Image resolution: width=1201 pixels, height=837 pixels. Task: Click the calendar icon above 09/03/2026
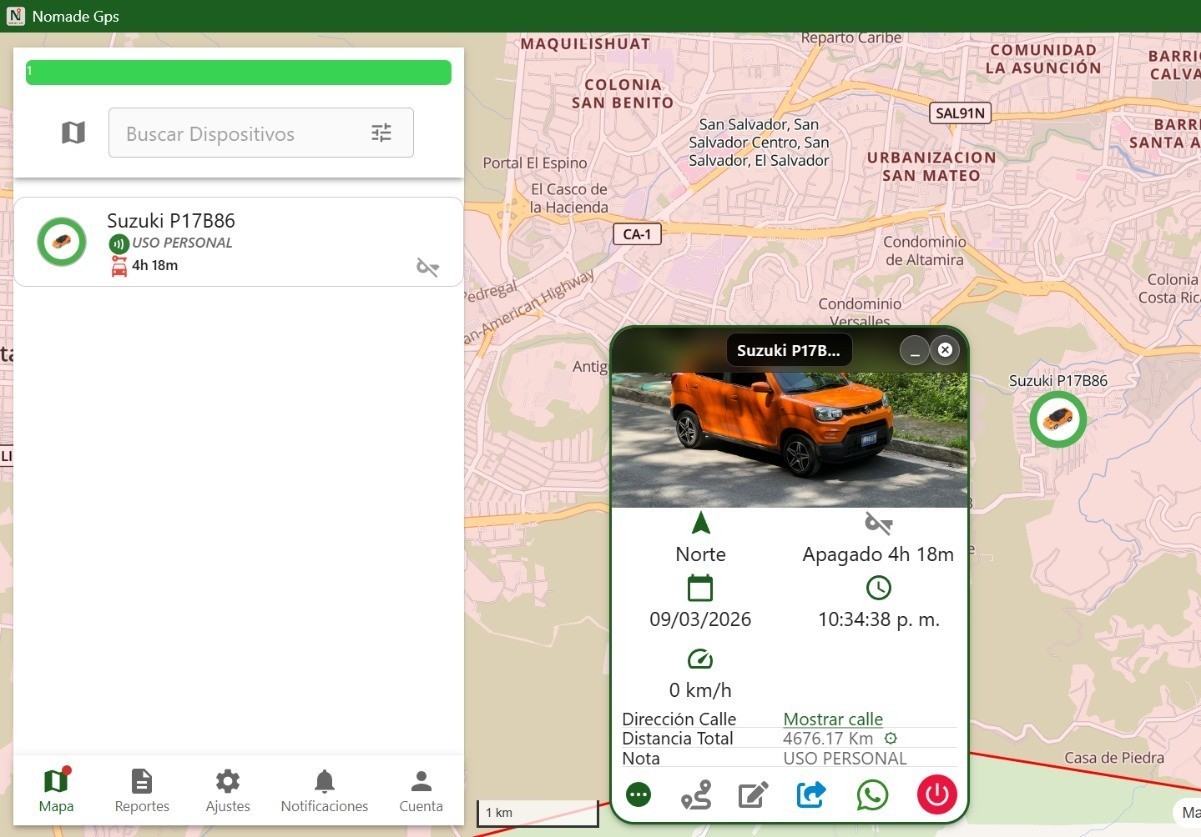click(x=700, y=587)
